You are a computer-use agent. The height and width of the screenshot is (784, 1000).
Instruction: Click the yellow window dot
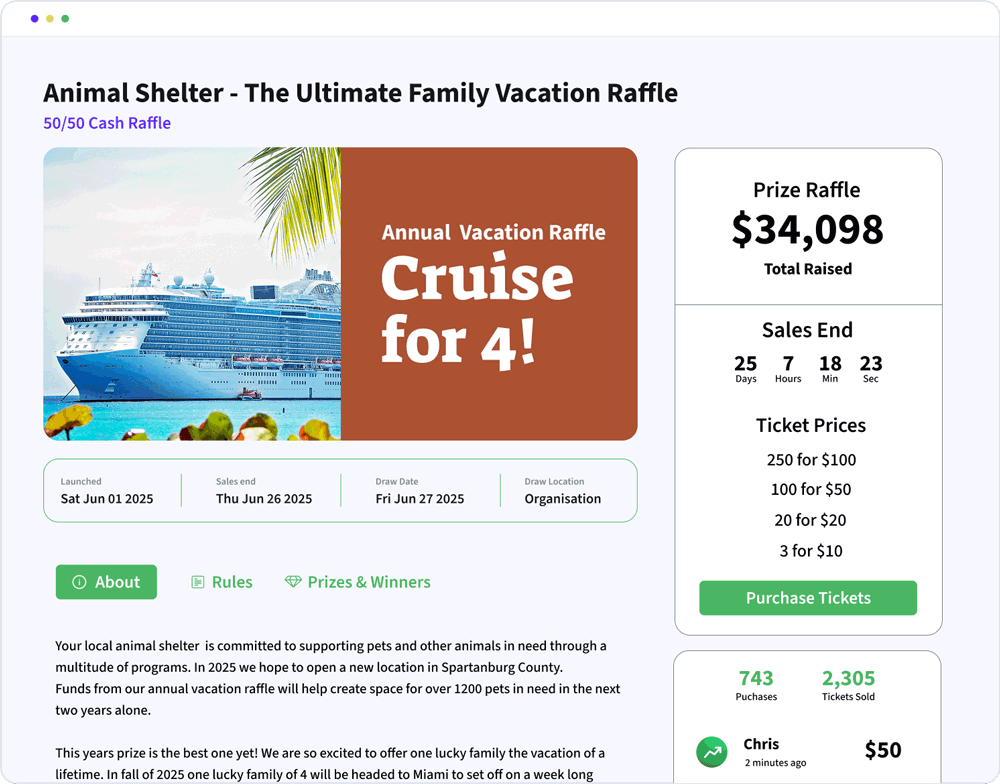click(50, 19)
